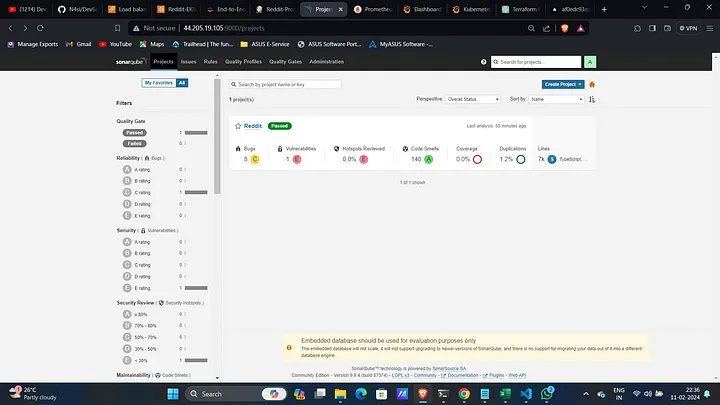Click the Vulnerabilities E rating badge
This screenshot has height=405, width=720.
tap(297, 159)
